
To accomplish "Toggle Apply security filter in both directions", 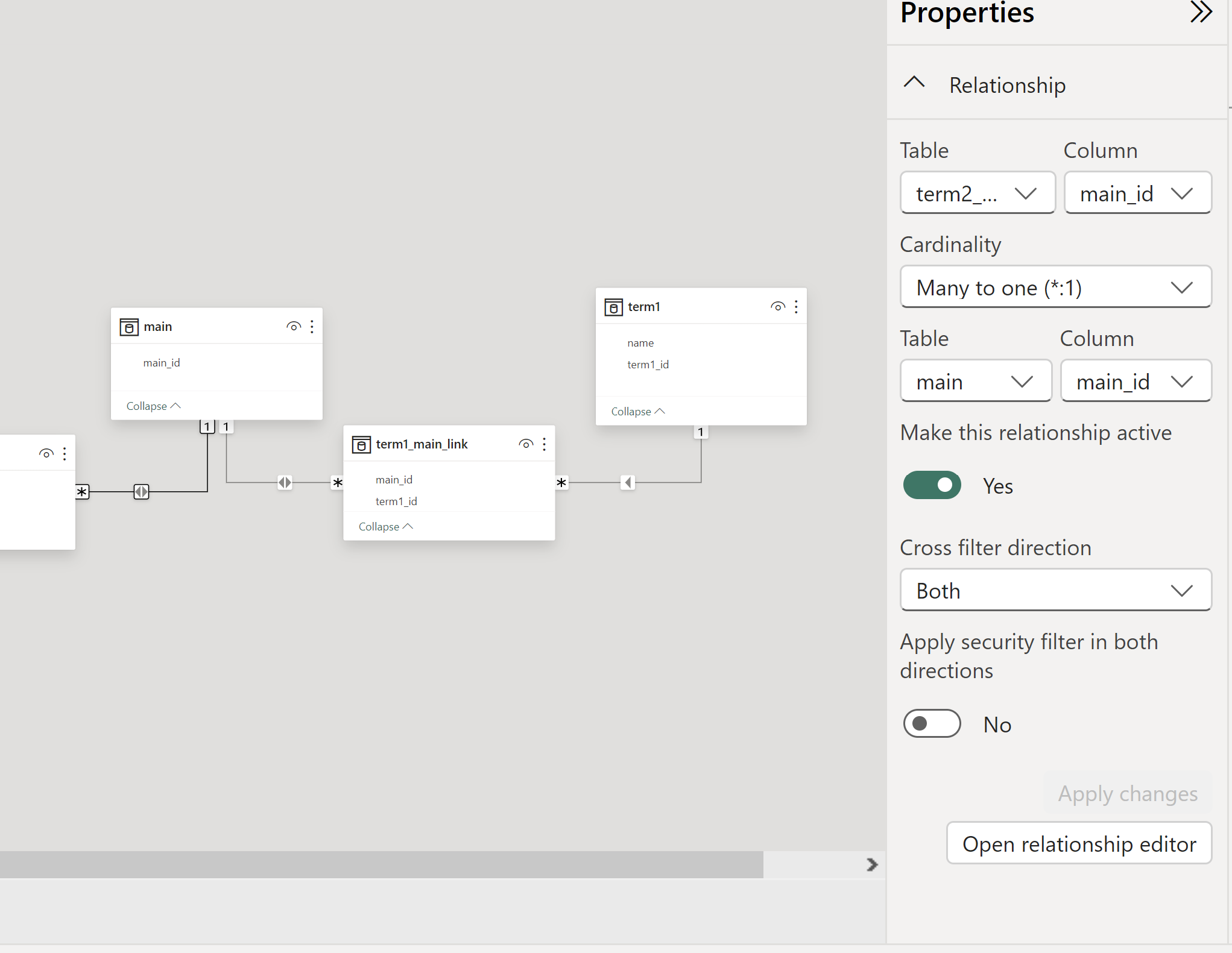I will (x=932, y=723).
